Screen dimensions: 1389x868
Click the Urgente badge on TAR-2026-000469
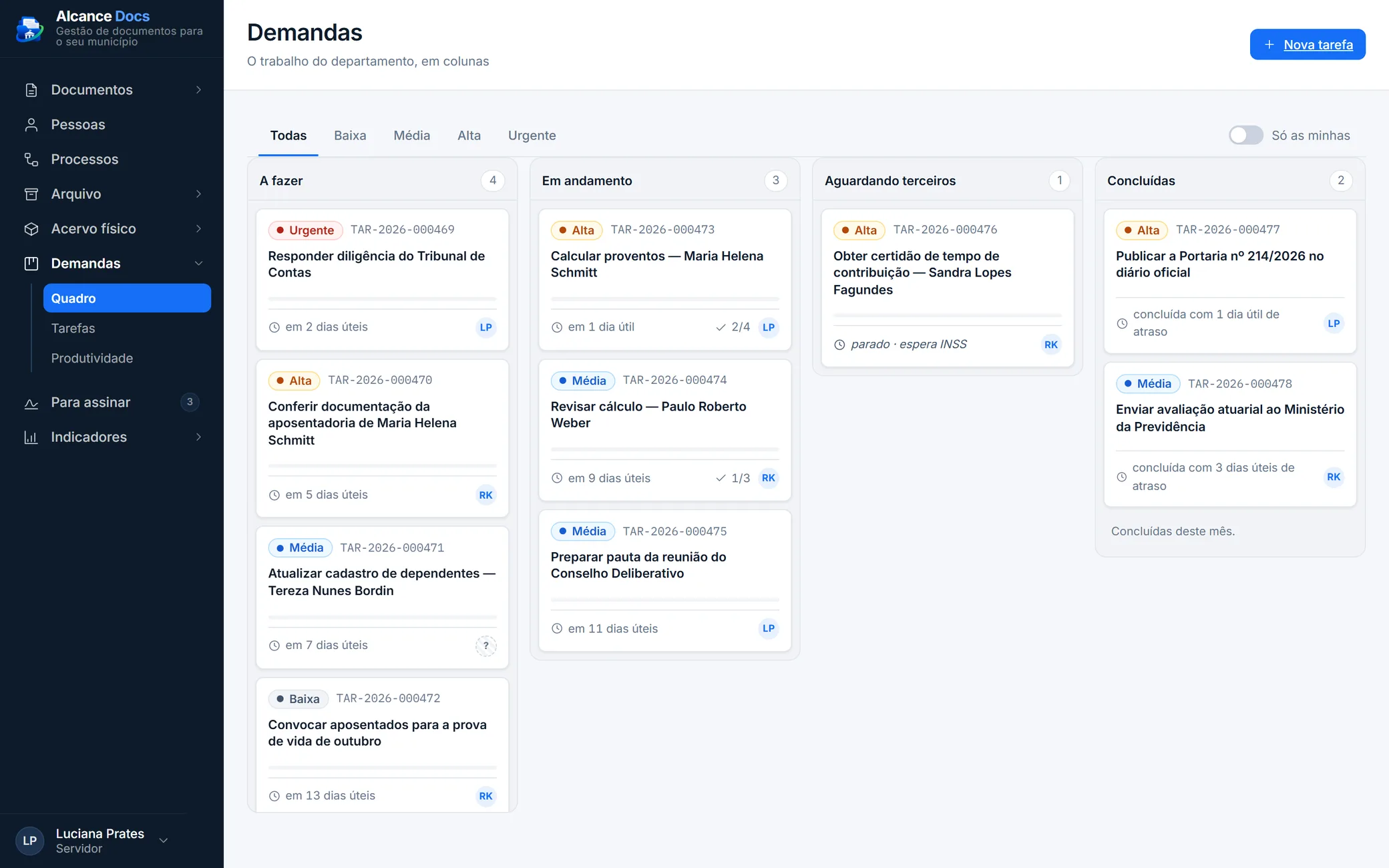[305, 230]
